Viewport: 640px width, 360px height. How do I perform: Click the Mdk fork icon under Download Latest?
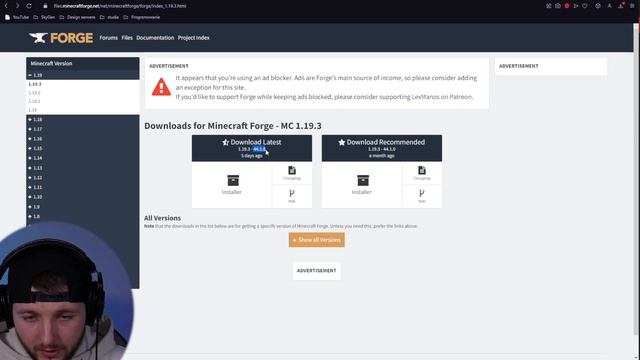[292, 193]
